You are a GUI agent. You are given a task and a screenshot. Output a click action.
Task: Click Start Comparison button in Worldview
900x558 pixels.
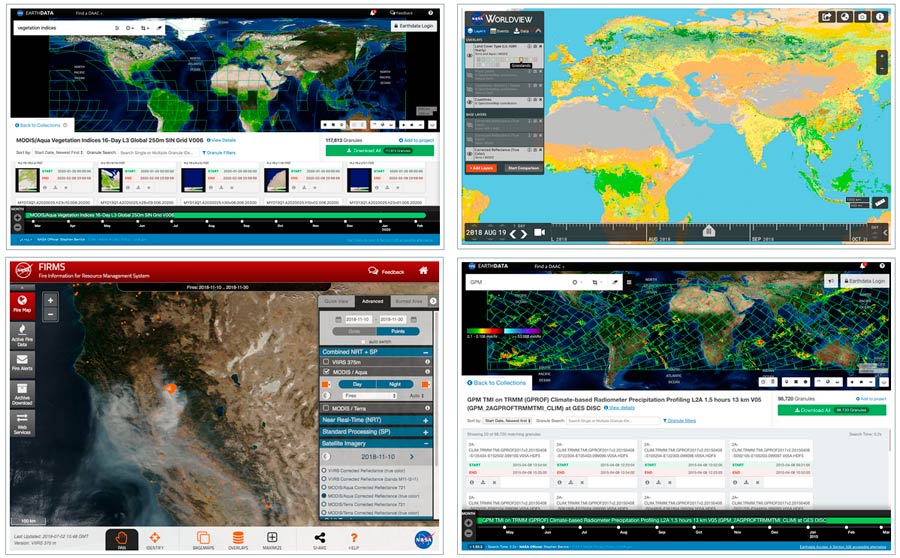click(523, 168)
